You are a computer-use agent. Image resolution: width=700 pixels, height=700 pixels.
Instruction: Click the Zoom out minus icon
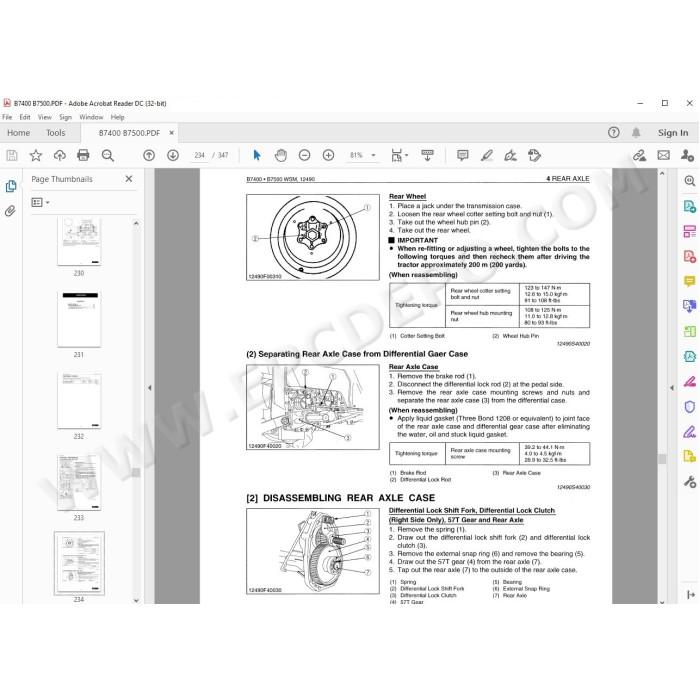point(304,155)
